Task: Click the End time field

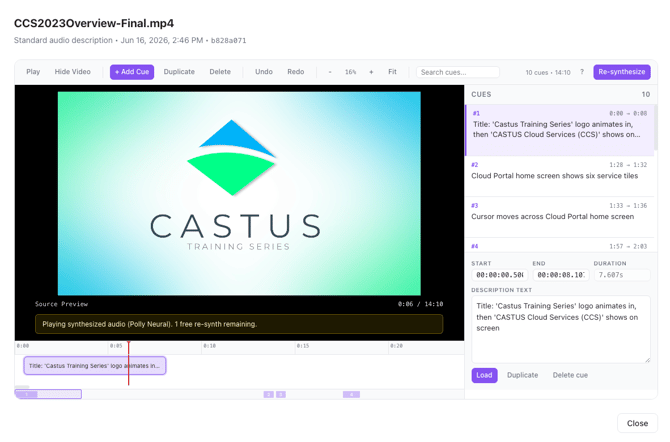Action: pyautogui.click(x=561, y=275)
